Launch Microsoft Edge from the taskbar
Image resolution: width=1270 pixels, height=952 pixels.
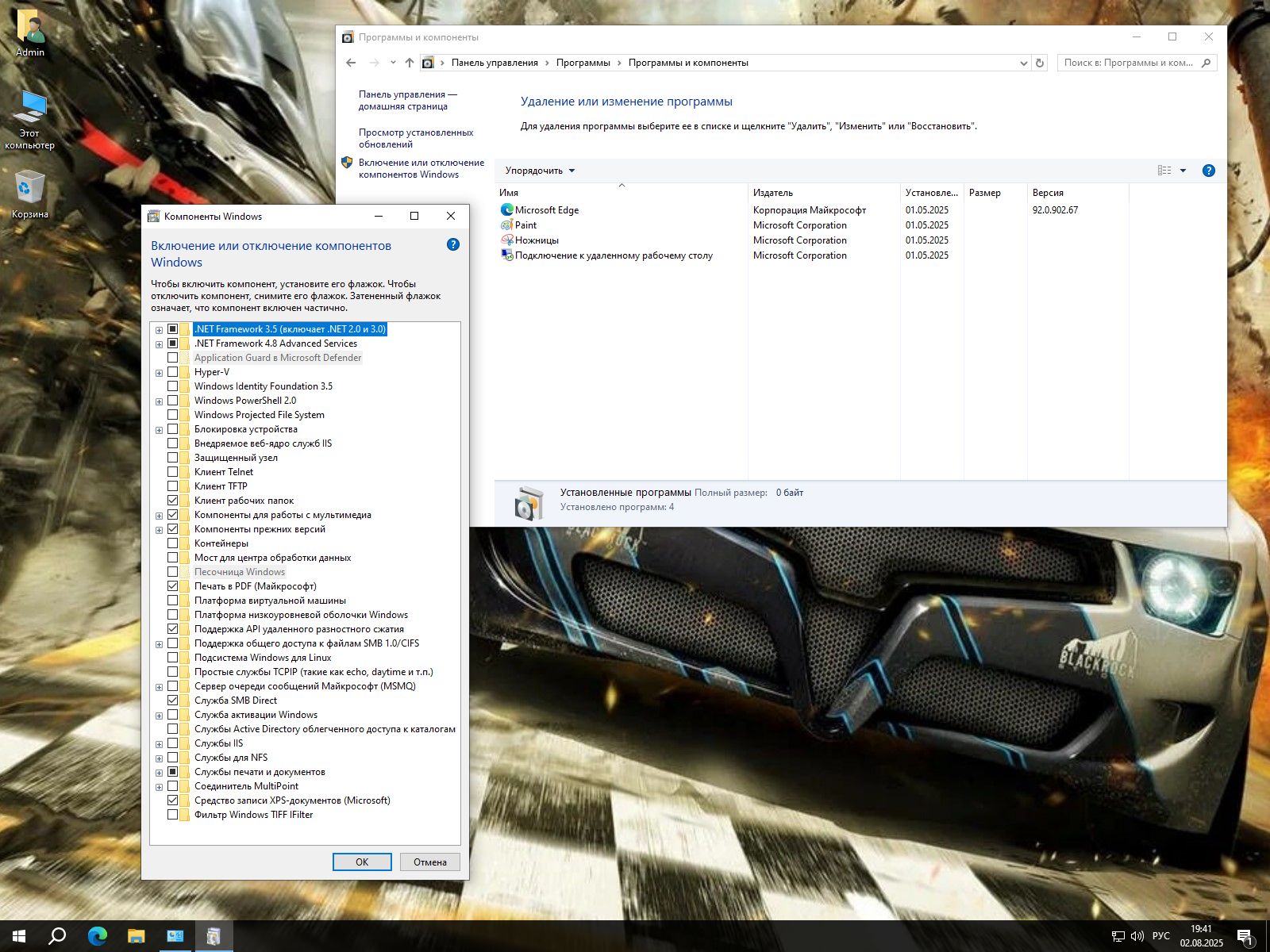(97, 936)
